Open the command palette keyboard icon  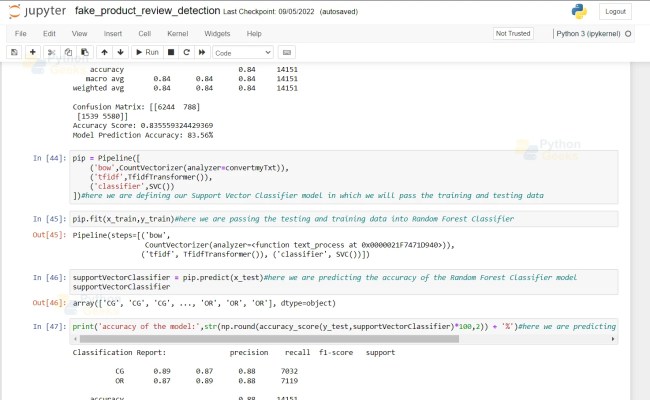coord(286,52)
